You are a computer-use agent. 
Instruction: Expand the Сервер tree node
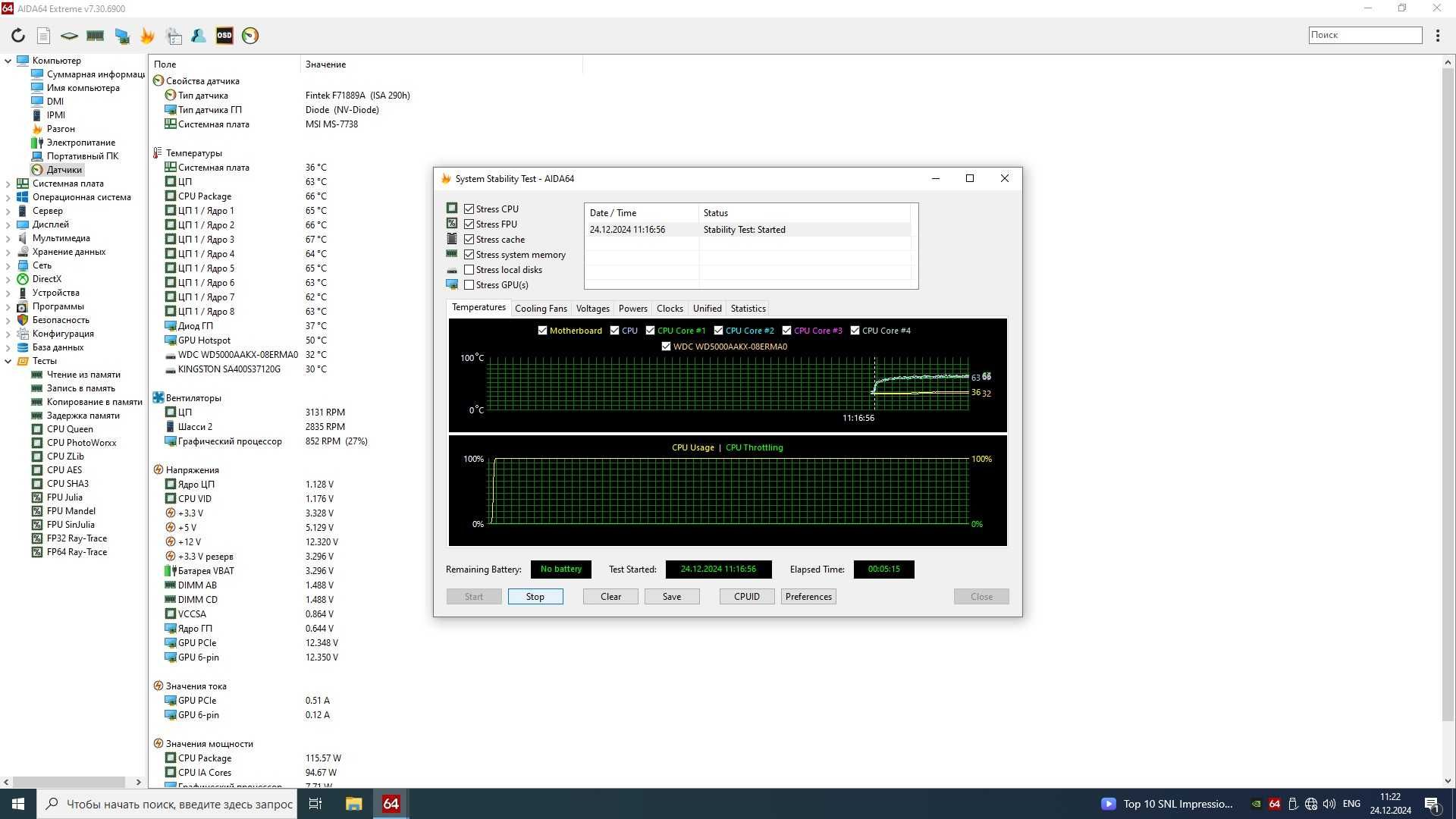[x=8, y=211]
